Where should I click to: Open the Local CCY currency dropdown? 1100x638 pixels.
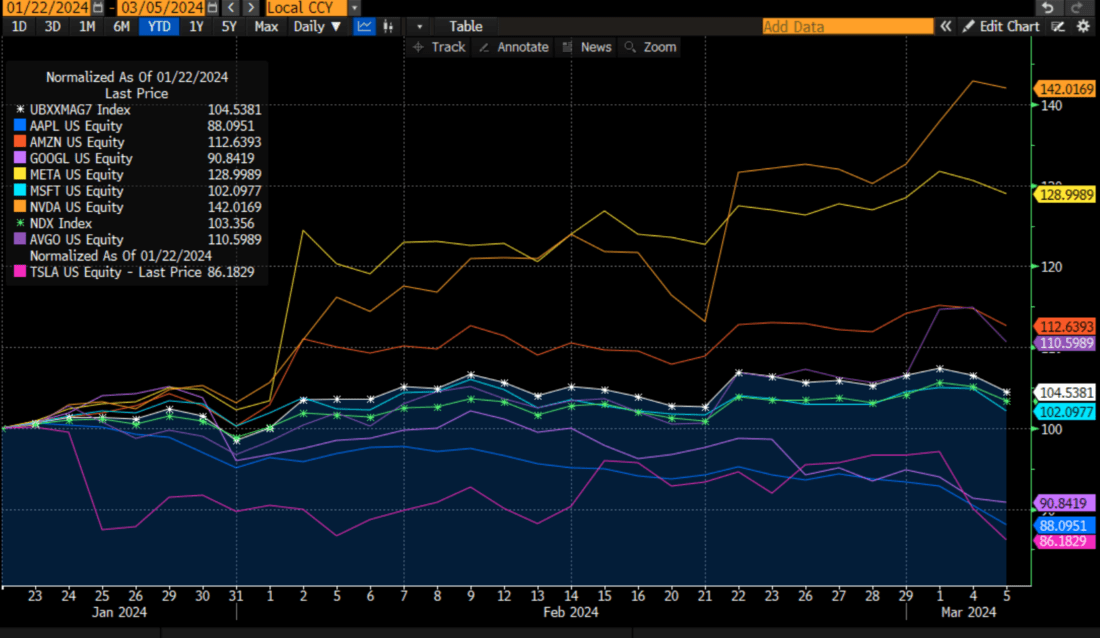[x=353, y=7]
